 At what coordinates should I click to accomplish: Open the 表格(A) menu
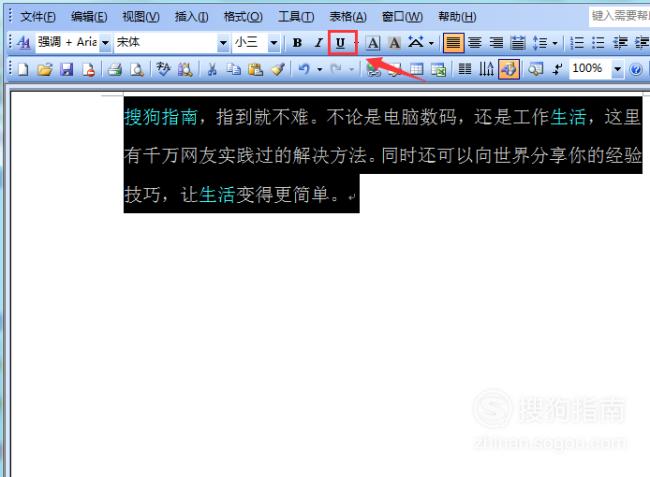[x=348, y=17]
